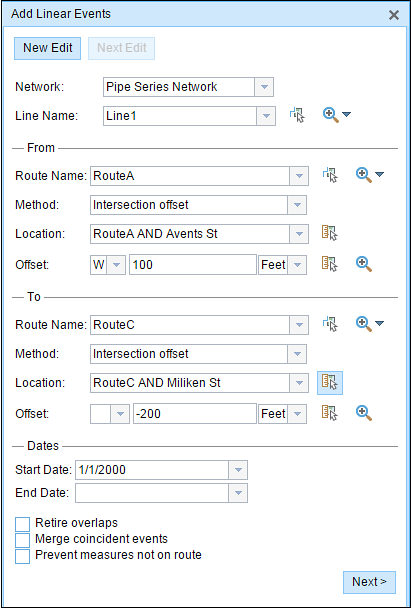Open the Line Name dropdown
The height and width of the screenshot is (608, 411).
266,116
